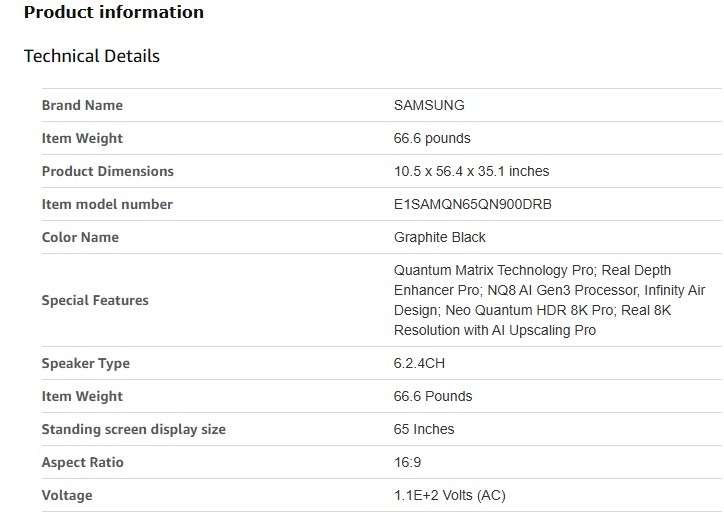This screenshot has height=523, width=724.
Task: Click the Aspect Ratio label
Action: coord(83,462)
